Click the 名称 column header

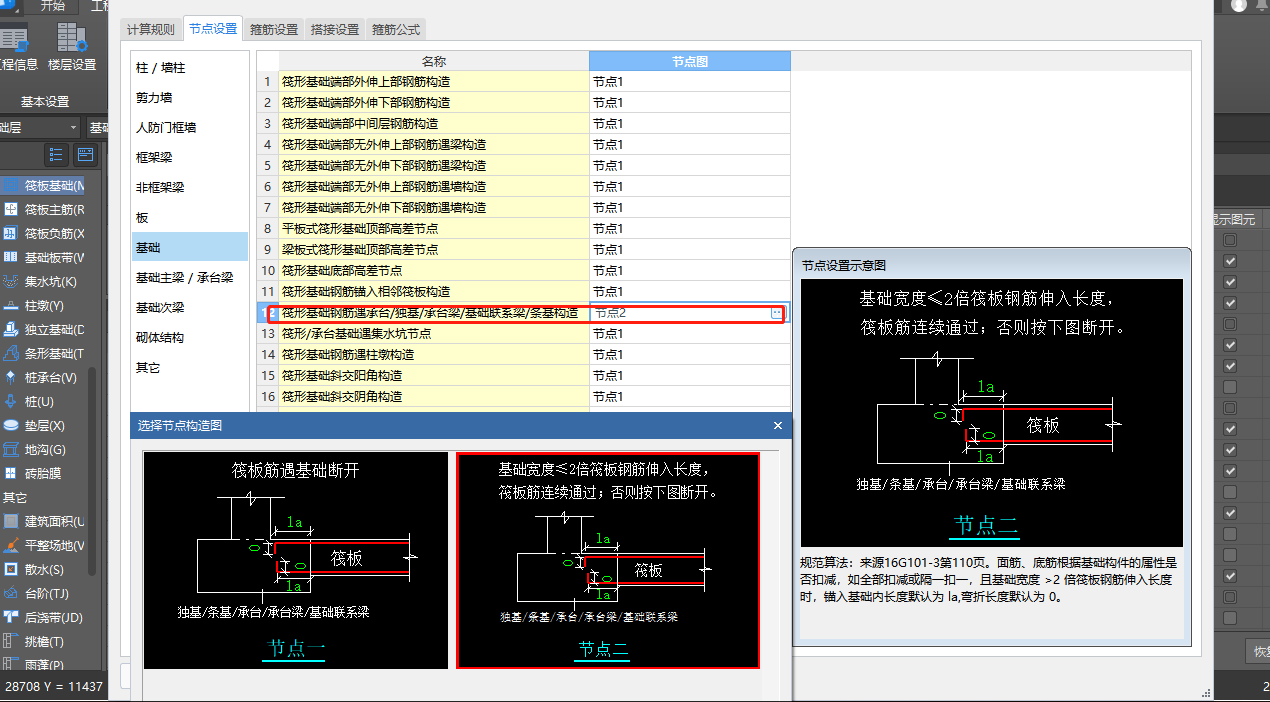coord(434,61)
